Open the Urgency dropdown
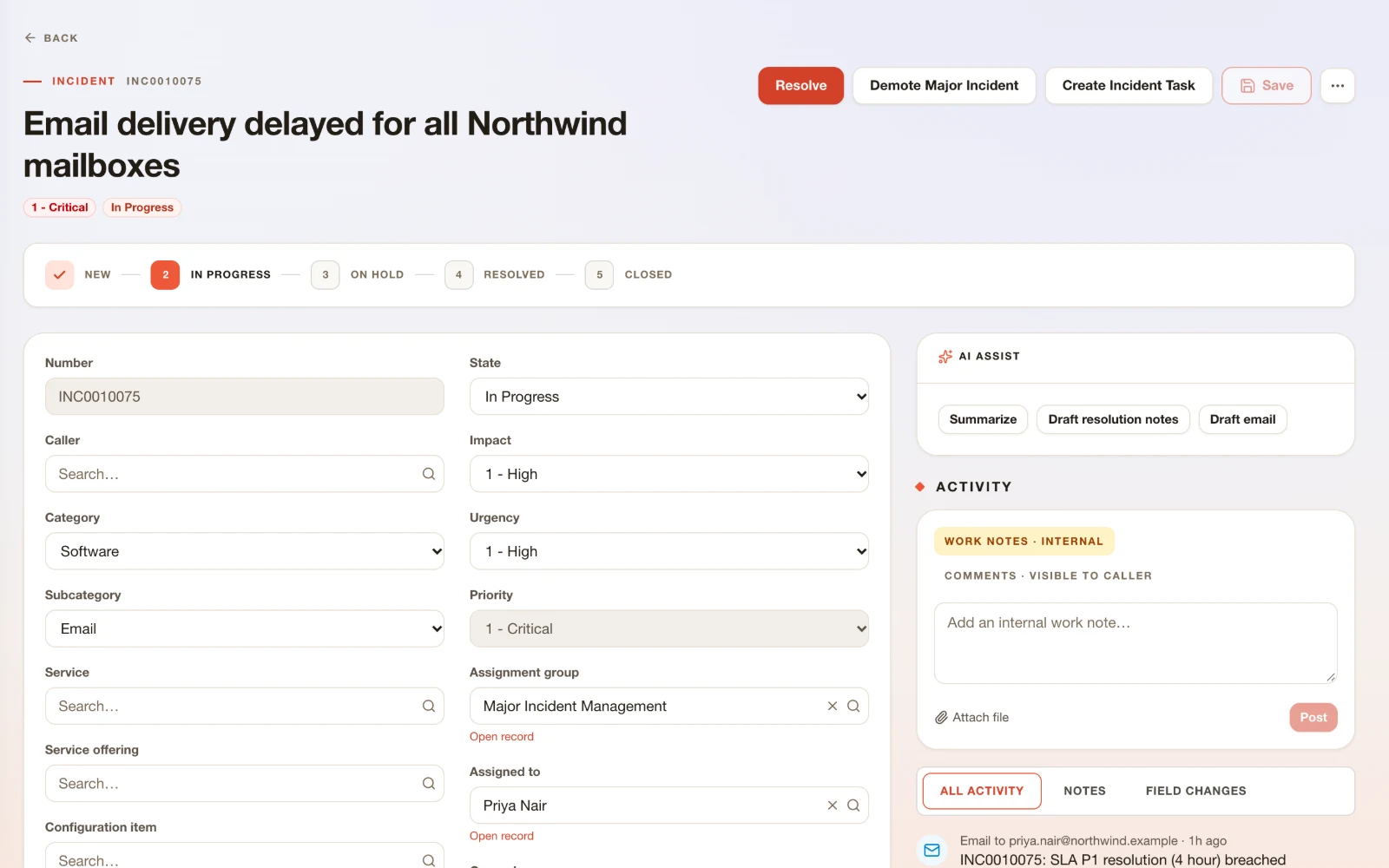Image resolution: width=1389 pixels, height=868 pixels. 668,551
